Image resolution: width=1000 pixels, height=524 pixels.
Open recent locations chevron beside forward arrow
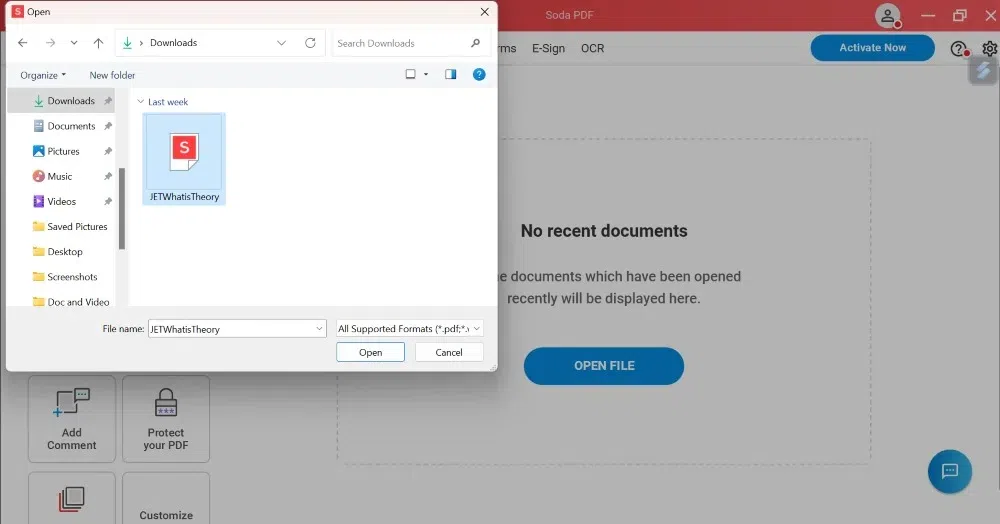click(x=74, y=43)
